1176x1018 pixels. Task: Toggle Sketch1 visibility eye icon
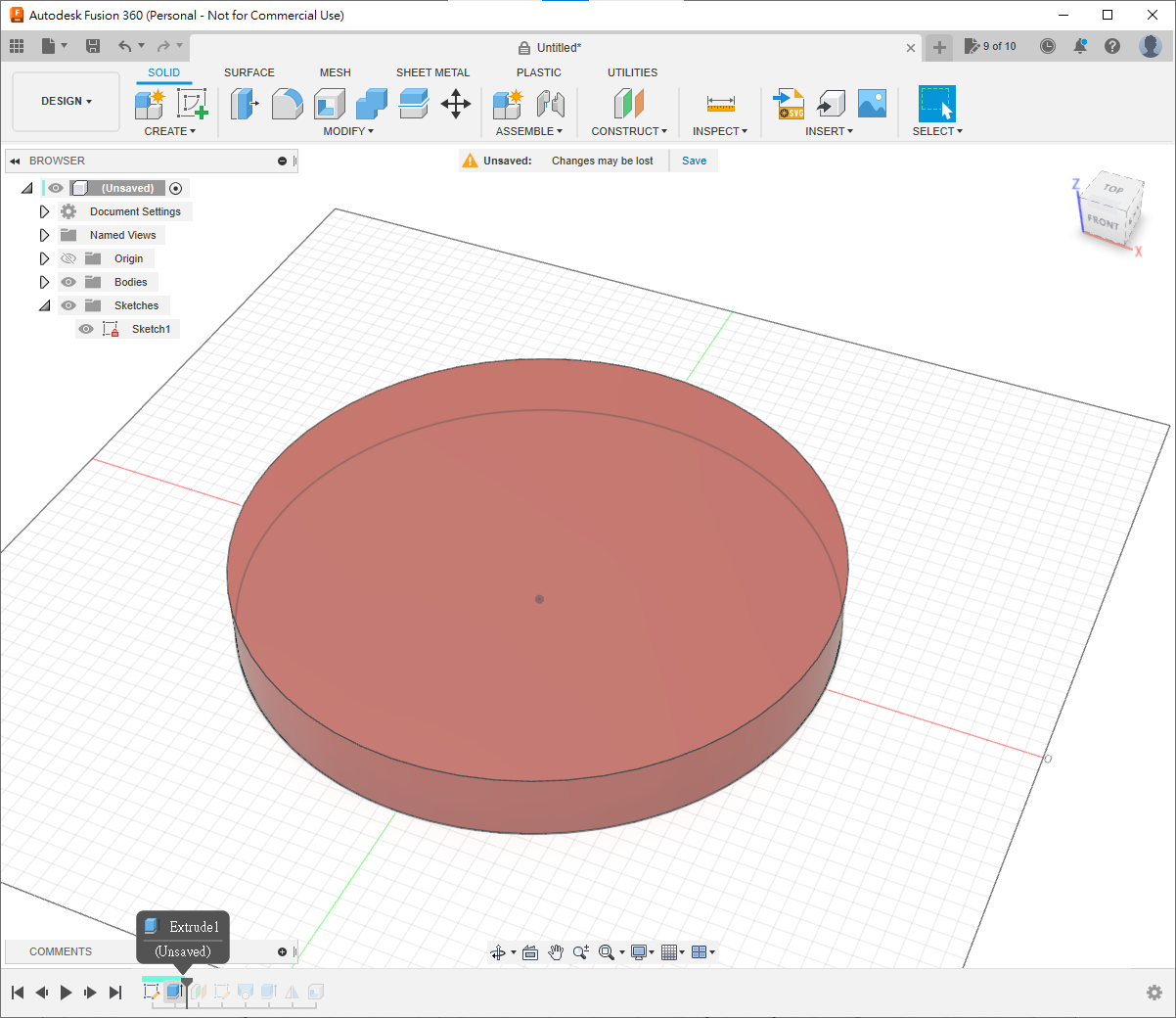(x=86, y=329)
